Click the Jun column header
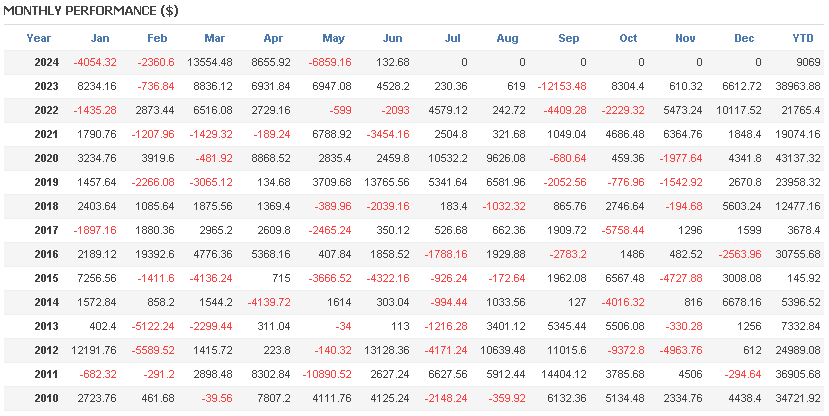 pyautogui.click(x=392, y=38)
